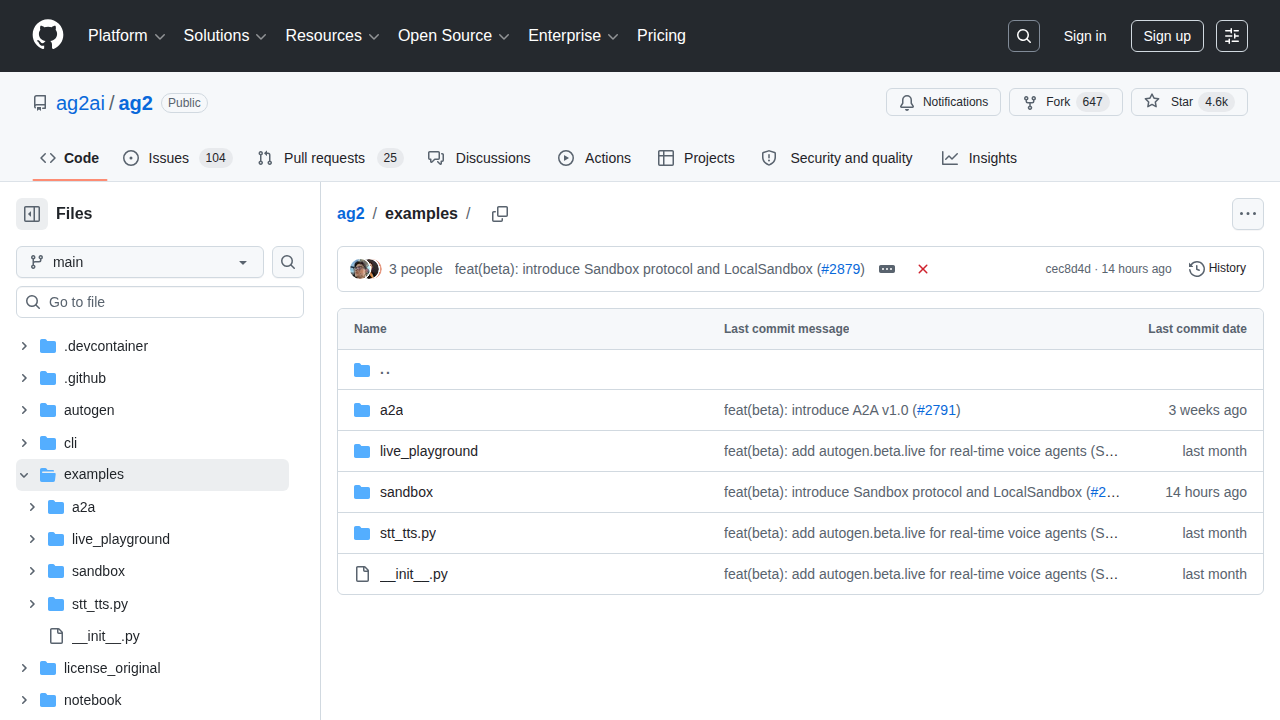This screenshot has height=720, width=1280.
Task: Open the GitHub homepage logo
Action: 48,36
